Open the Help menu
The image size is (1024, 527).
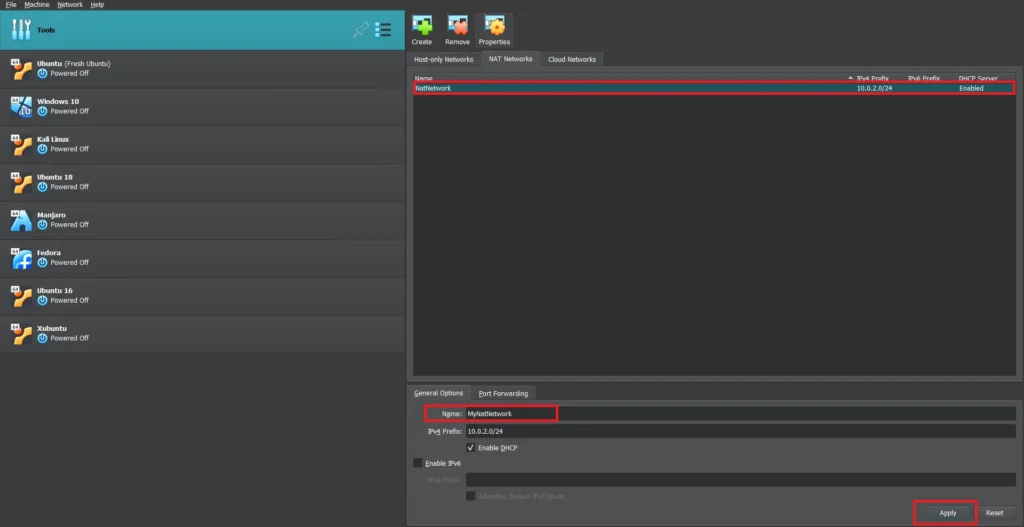point(97,5)
